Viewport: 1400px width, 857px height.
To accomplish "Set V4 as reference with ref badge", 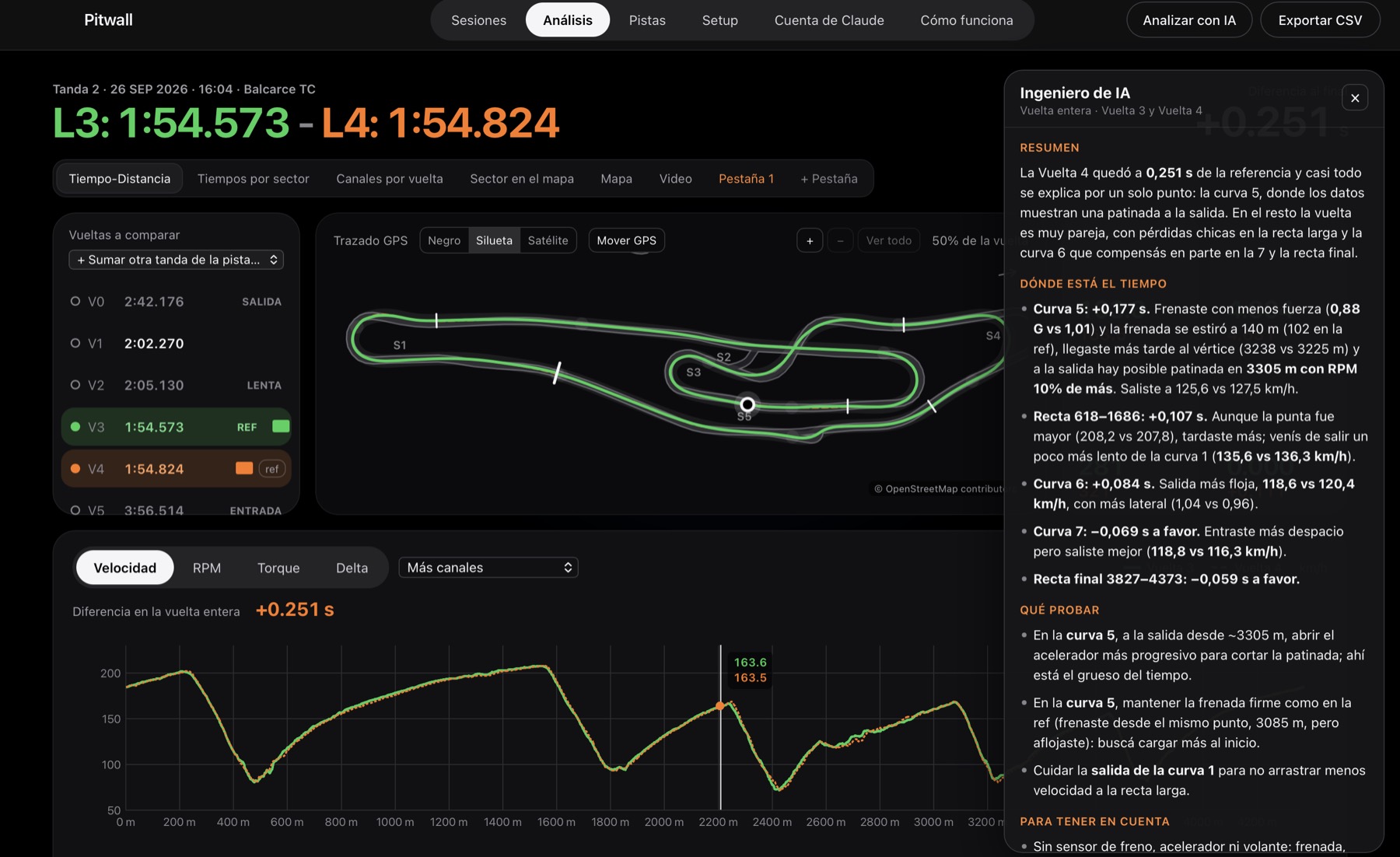I will click(271, 469).
